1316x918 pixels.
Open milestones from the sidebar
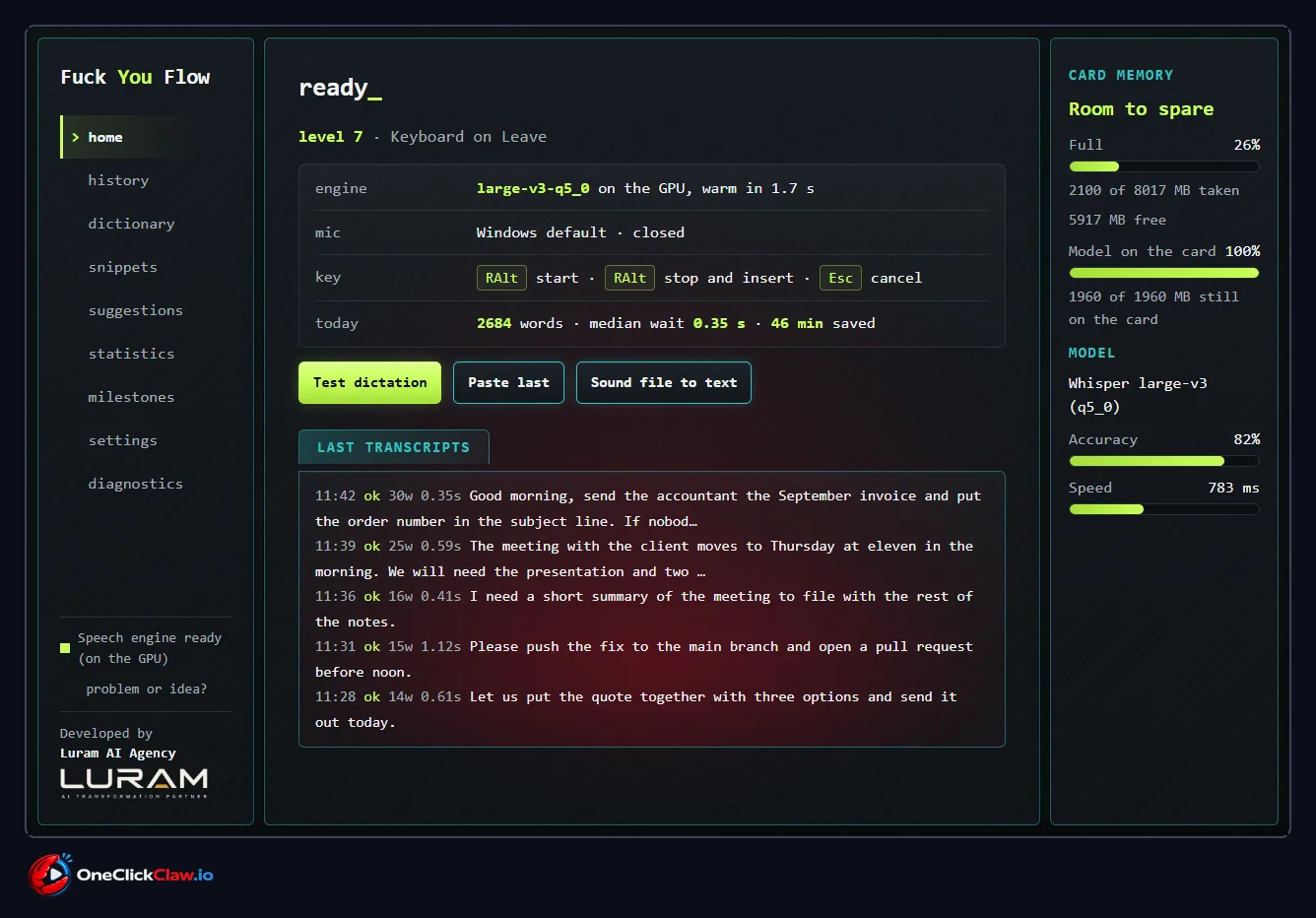[x=131, y=397]
